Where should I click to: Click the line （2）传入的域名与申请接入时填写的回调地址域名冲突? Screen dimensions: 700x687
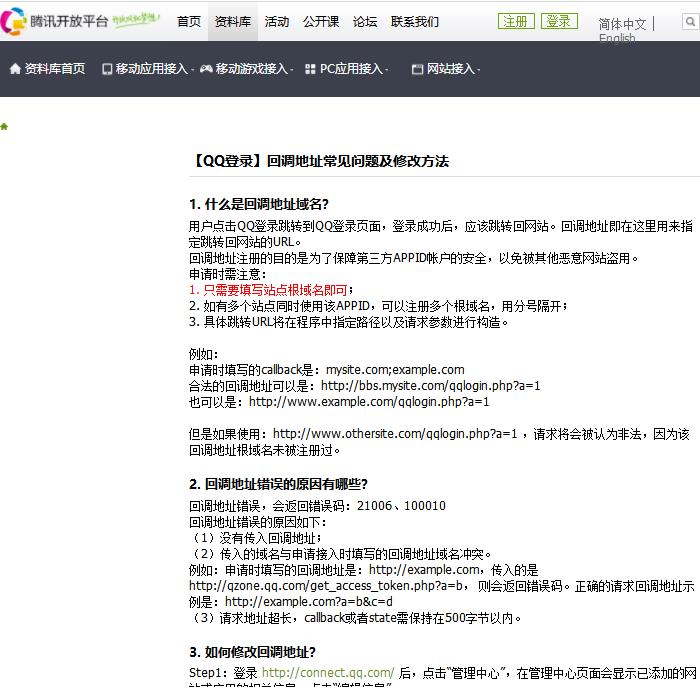coord(340,554)
